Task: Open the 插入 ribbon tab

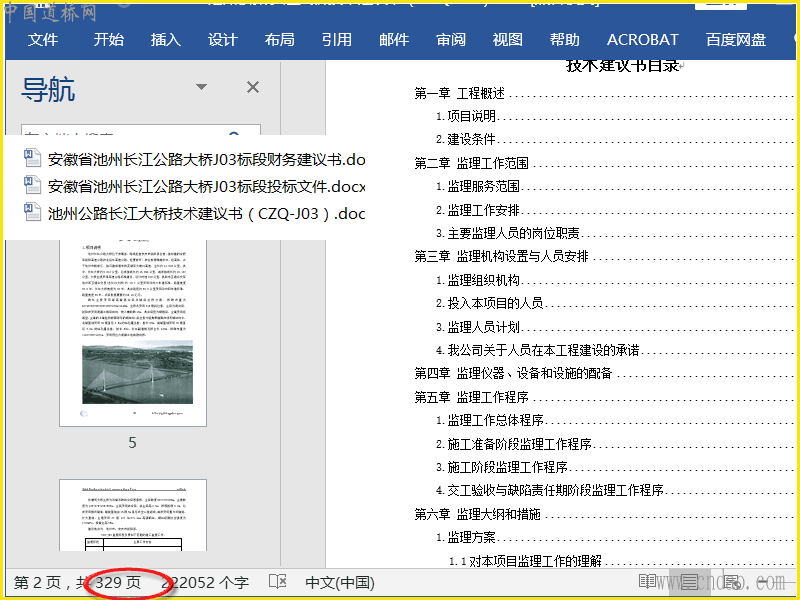Action: tap(165, 39)
